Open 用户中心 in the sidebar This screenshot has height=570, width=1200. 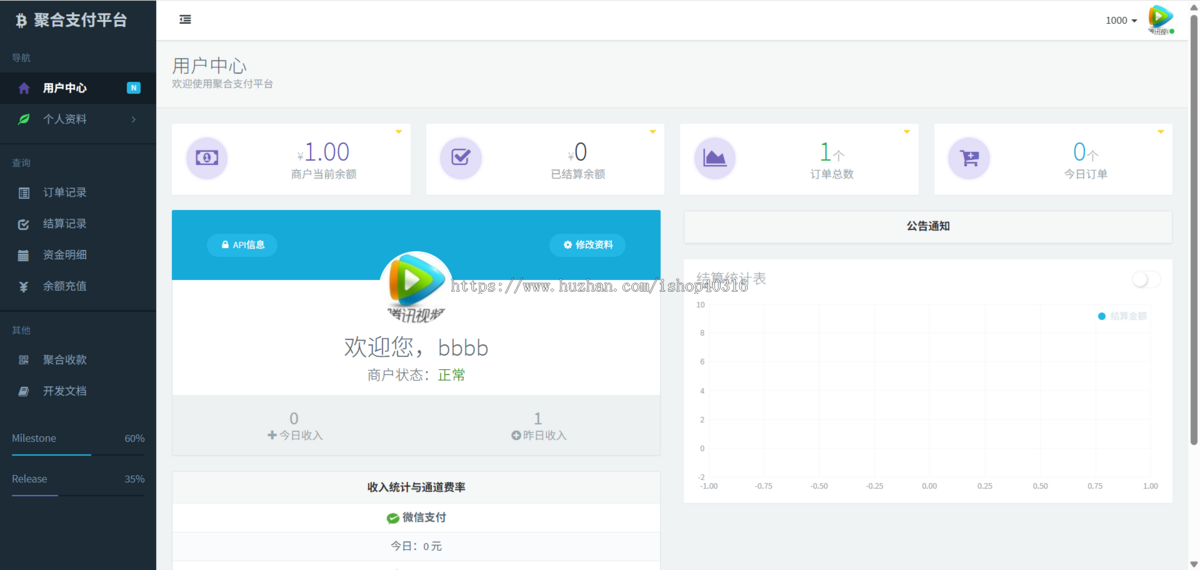point(78,88)
